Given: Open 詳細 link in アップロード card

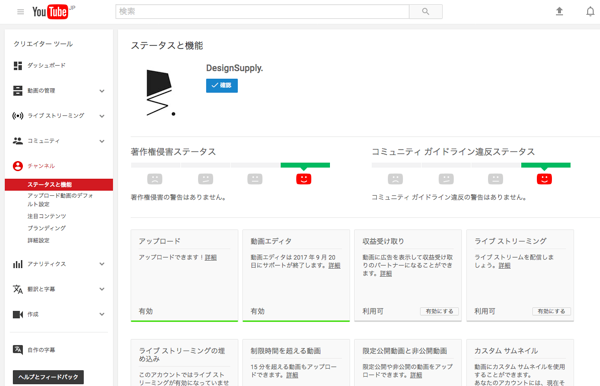Looking at the screenshot, I should (x=210, y=257).
